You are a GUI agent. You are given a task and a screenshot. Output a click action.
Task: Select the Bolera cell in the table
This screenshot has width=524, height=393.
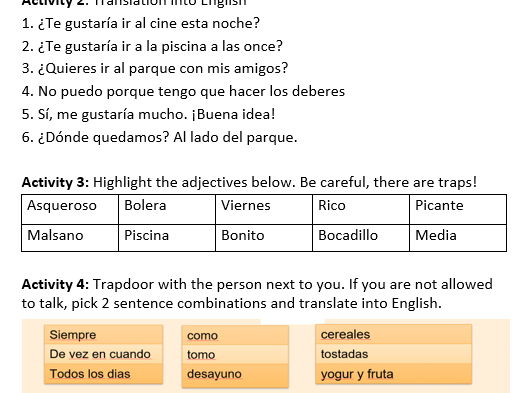click(x=167, y=209)
